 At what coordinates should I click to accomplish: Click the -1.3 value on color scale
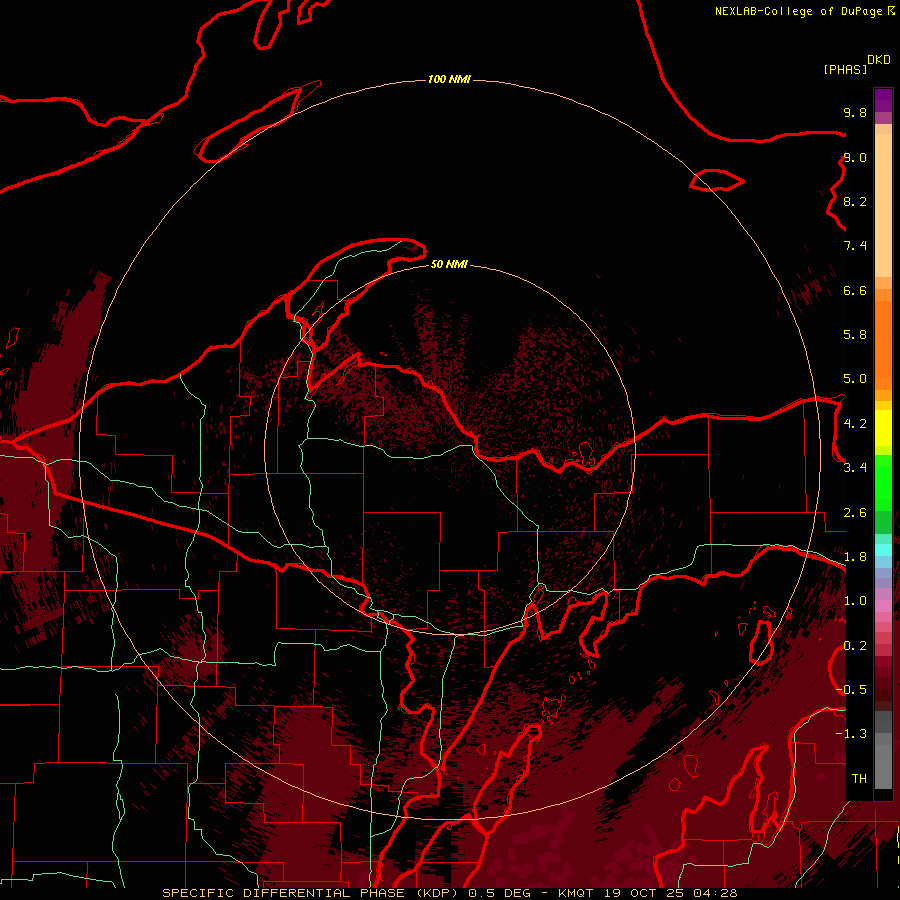851,734
